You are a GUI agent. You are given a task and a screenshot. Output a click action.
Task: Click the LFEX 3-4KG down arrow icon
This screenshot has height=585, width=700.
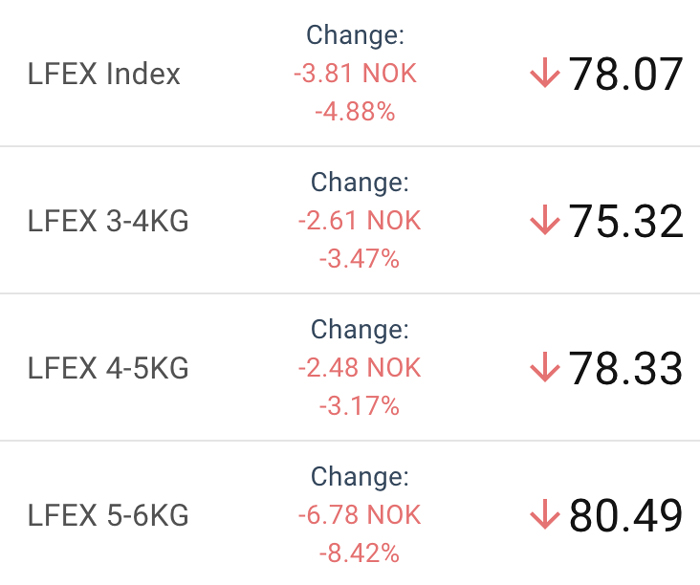pos(545,220)
